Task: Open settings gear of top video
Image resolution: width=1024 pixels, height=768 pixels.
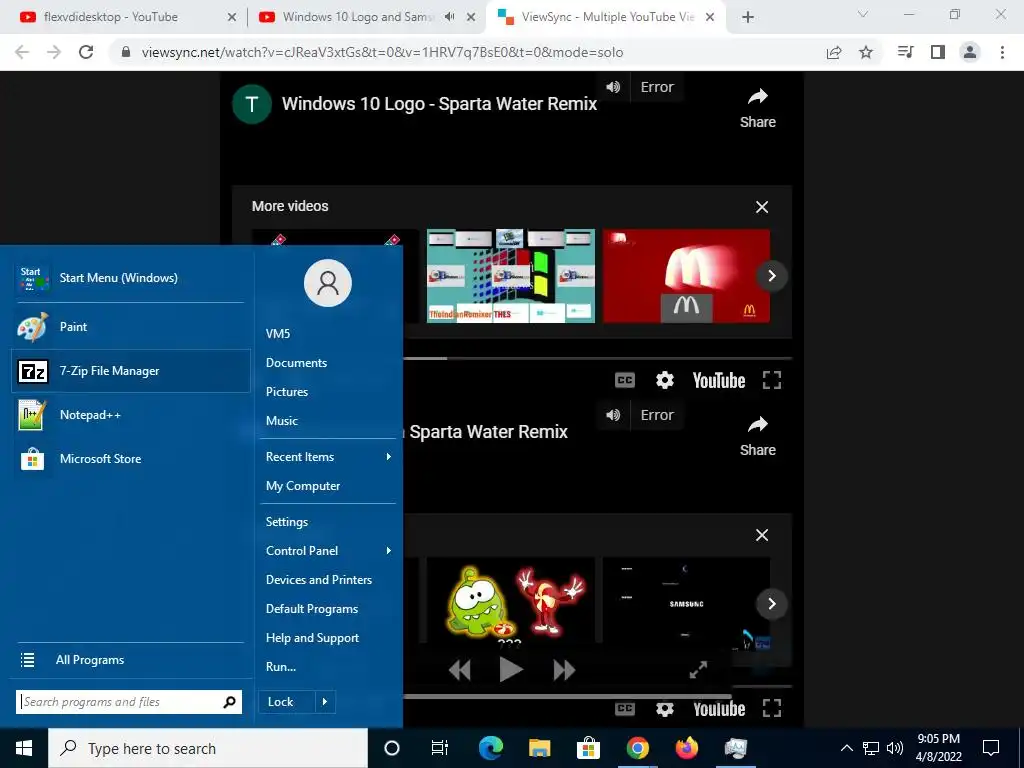Action: tap(665, 380)
